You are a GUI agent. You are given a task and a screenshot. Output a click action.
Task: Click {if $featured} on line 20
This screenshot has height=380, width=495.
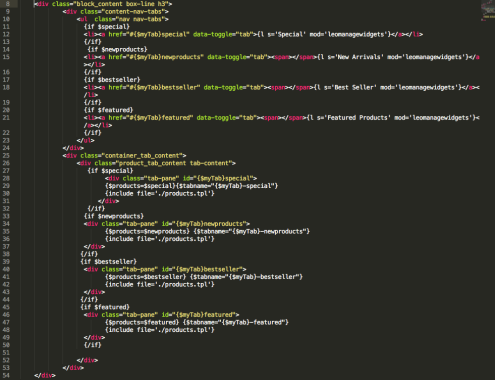click(x=109, y=110)
